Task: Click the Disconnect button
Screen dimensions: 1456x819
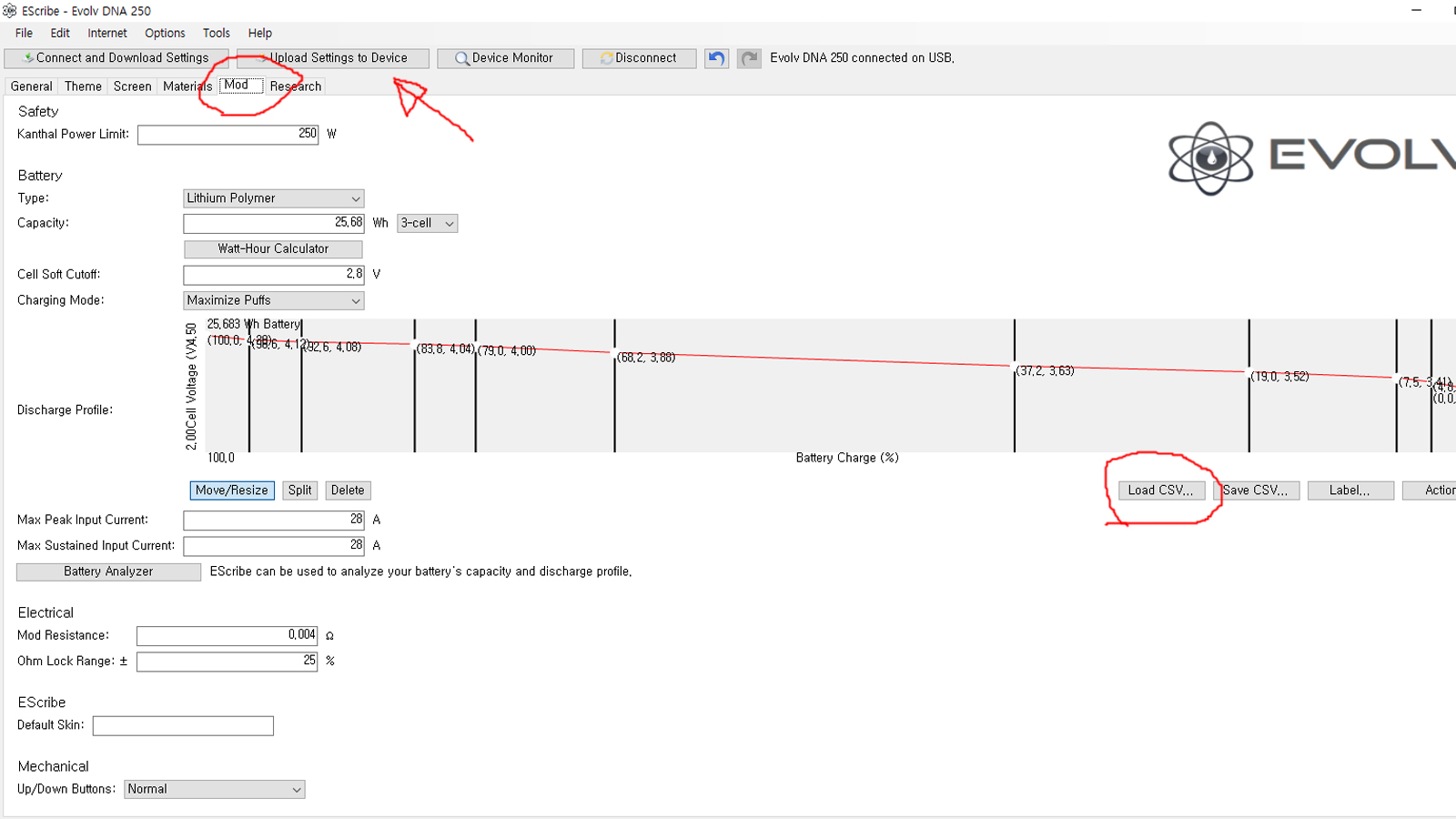Action: point(640,58)
